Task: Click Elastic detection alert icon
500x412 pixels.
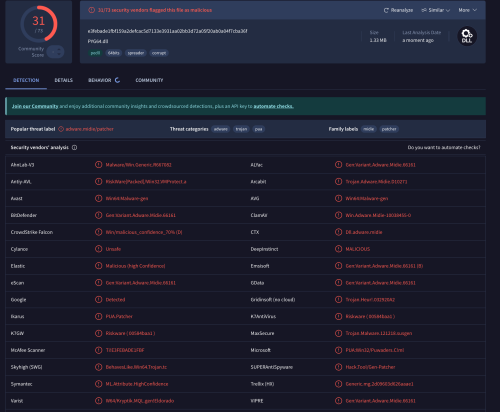Action: [98, 266]
